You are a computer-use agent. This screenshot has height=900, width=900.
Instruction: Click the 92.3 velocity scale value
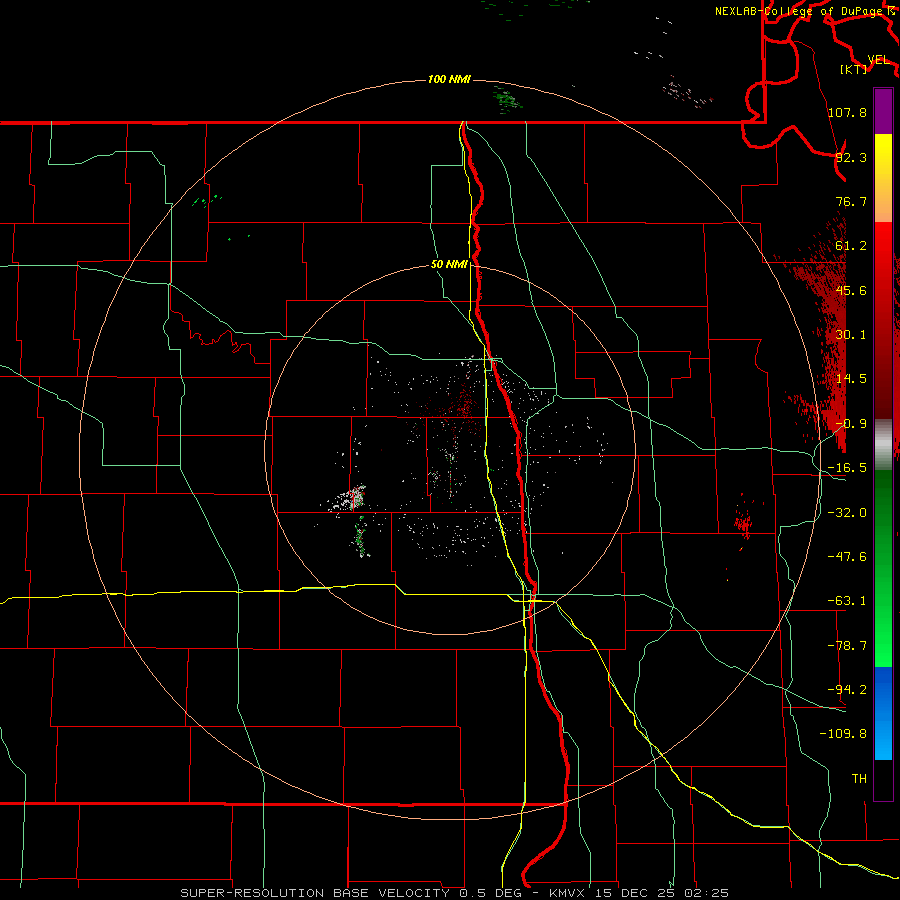click(851, 157)
